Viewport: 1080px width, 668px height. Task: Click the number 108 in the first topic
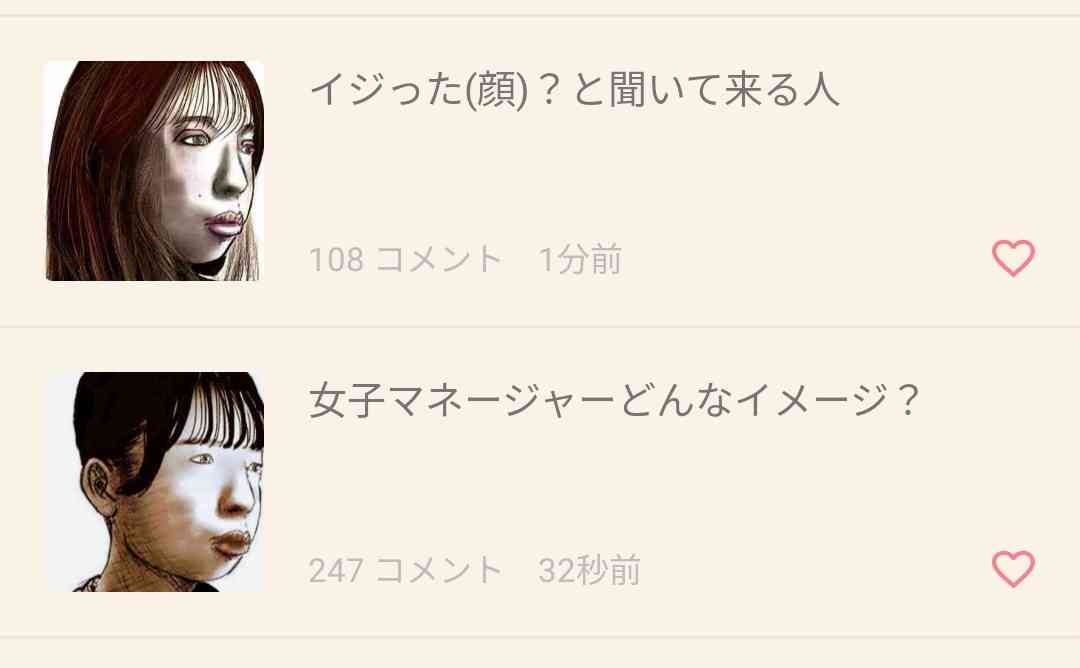[336, 260]
